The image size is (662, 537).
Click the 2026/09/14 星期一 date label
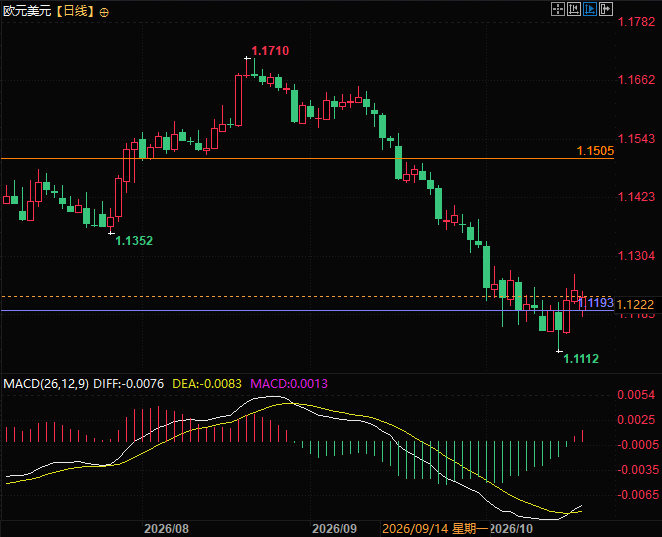[x=435, y=529]
